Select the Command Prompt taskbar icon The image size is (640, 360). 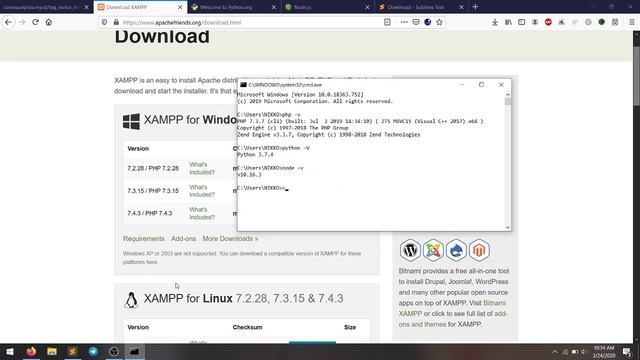(x=135, y=351)
